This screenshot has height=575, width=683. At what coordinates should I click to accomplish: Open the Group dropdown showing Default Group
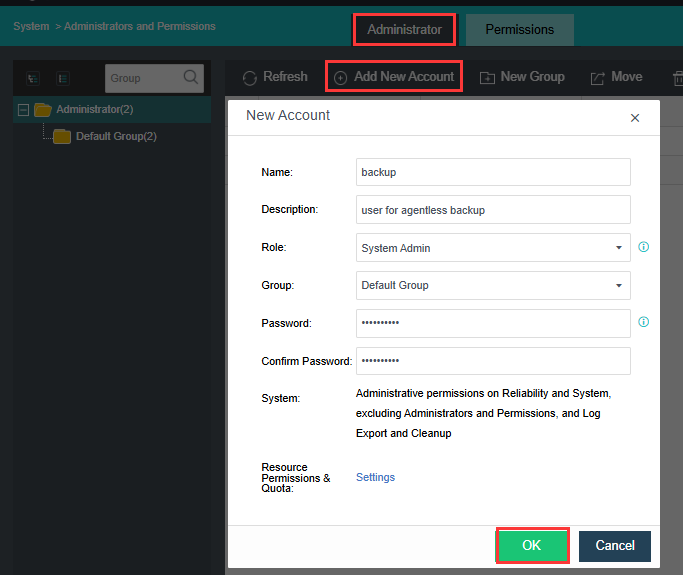coord(493,285)
